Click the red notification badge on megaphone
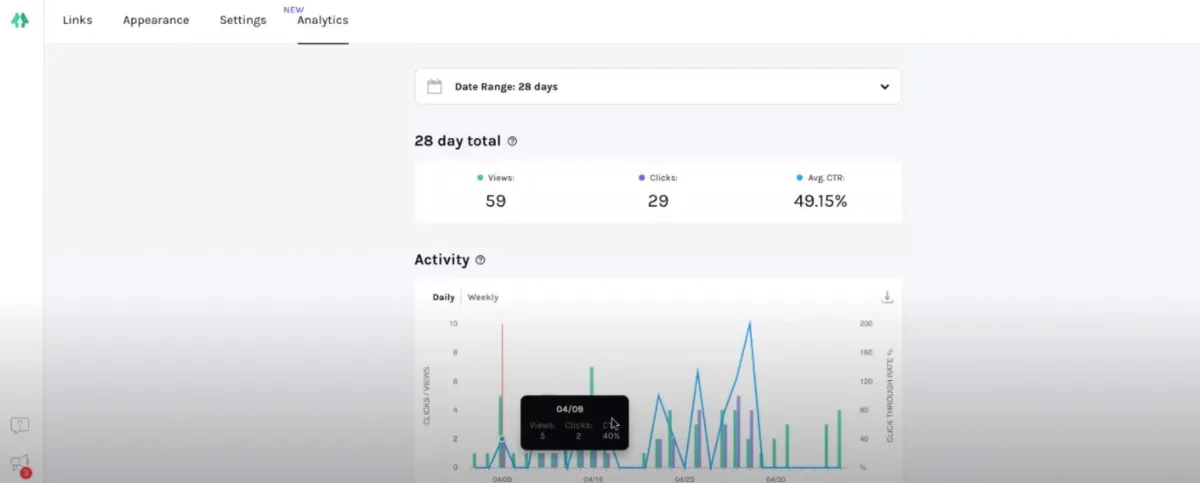 click(26, 472)
